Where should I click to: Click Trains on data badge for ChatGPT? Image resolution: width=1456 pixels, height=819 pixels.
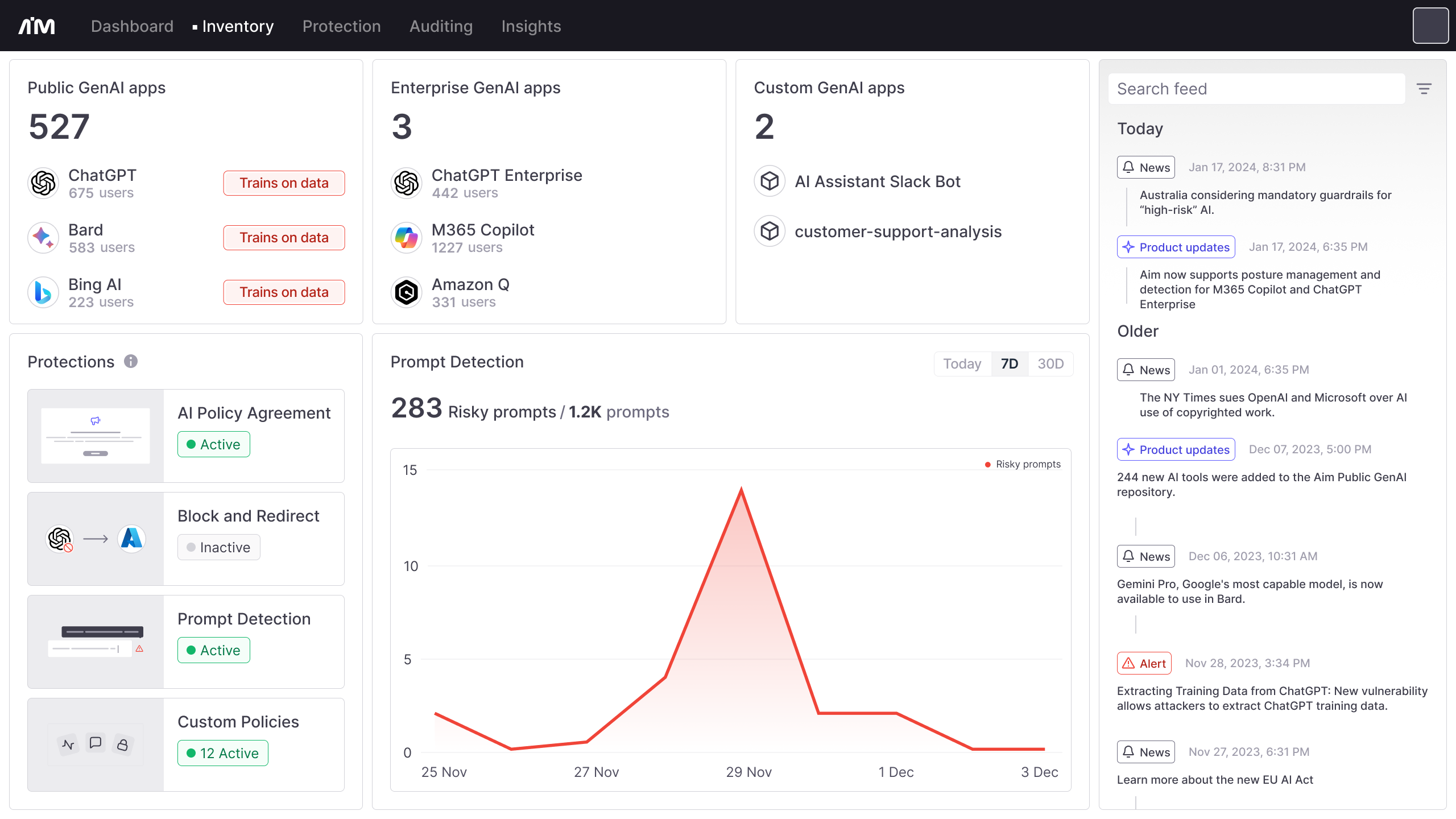pos(284,183)
